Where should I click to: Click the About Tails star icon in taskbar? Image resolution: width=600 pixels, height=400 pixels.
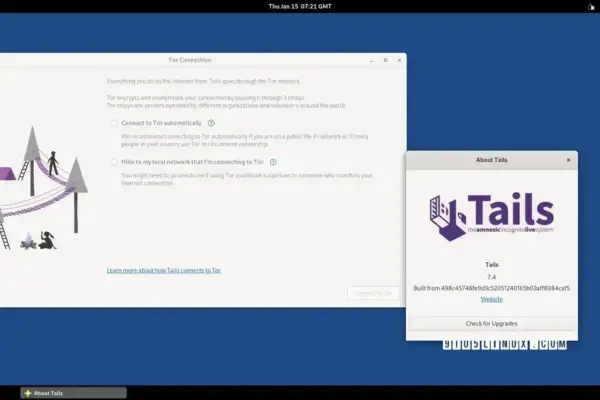tap(28, 393)
